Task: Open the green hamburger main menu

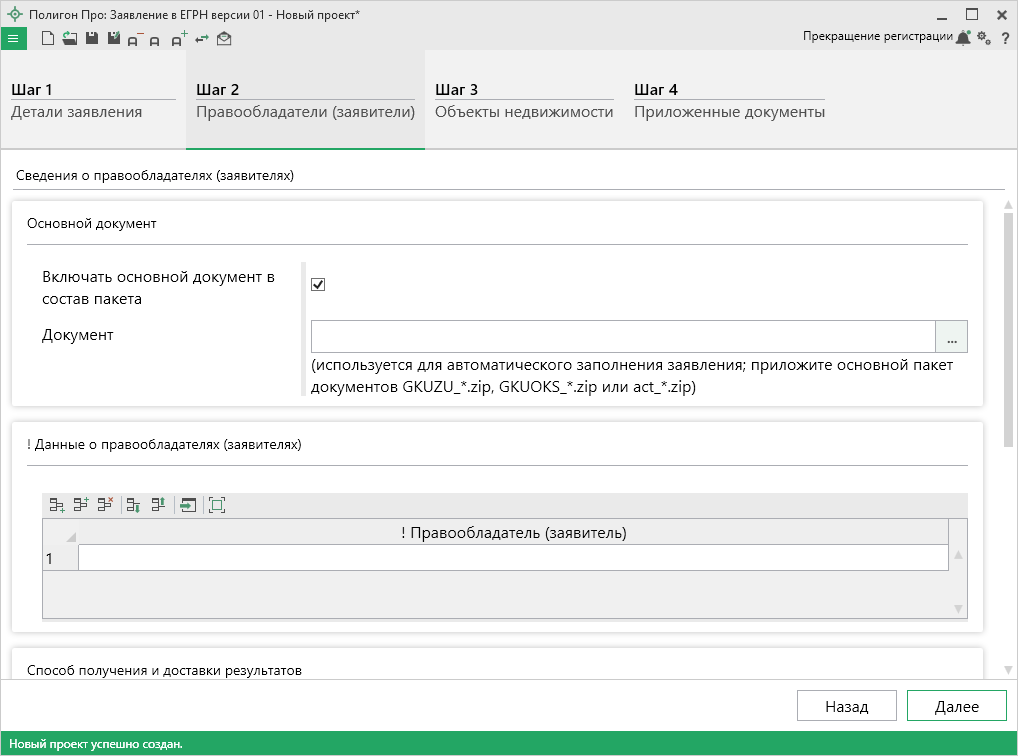Action: pyautogui.click(x=13, y=39)
